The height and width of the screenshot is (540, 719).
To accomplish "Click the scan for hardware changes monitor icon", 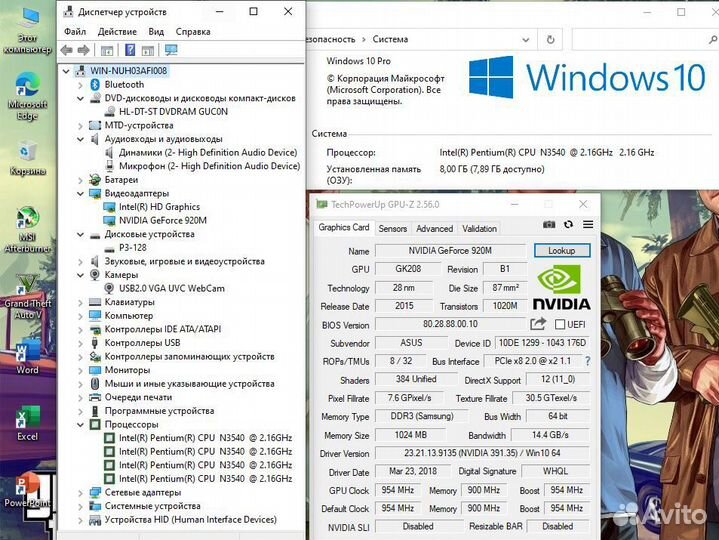I will pos(171,50).
